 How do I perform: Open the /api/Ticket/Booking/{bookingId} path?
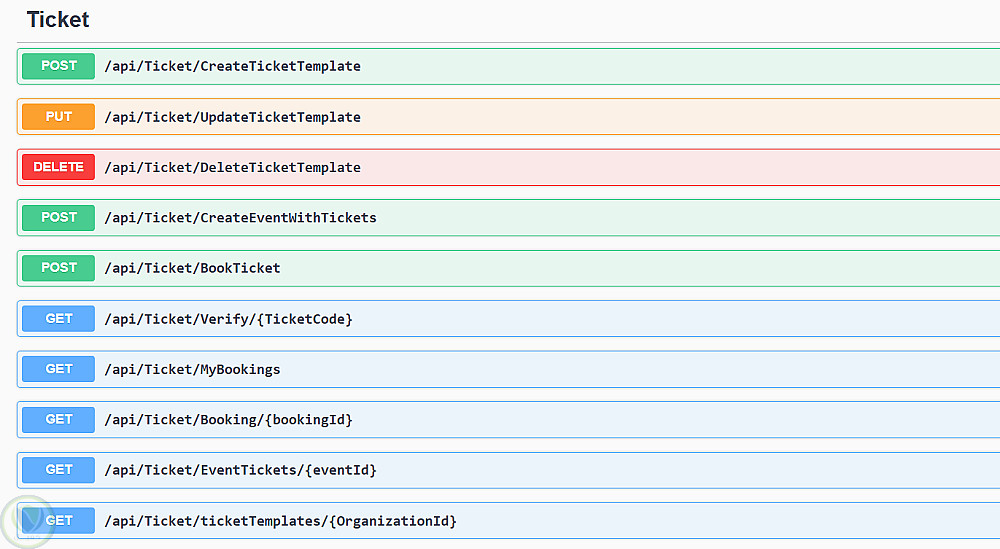(228, 420)
